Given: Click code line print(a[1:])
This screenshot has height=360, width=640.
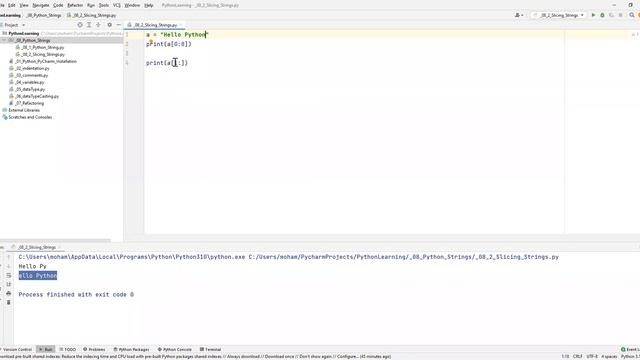Looking at the screenshot, I should tap(167, 63).
